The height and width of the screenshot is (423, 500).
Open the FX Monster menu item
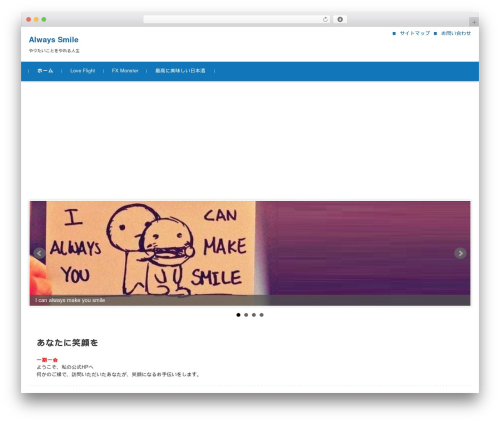click(125, 71)
